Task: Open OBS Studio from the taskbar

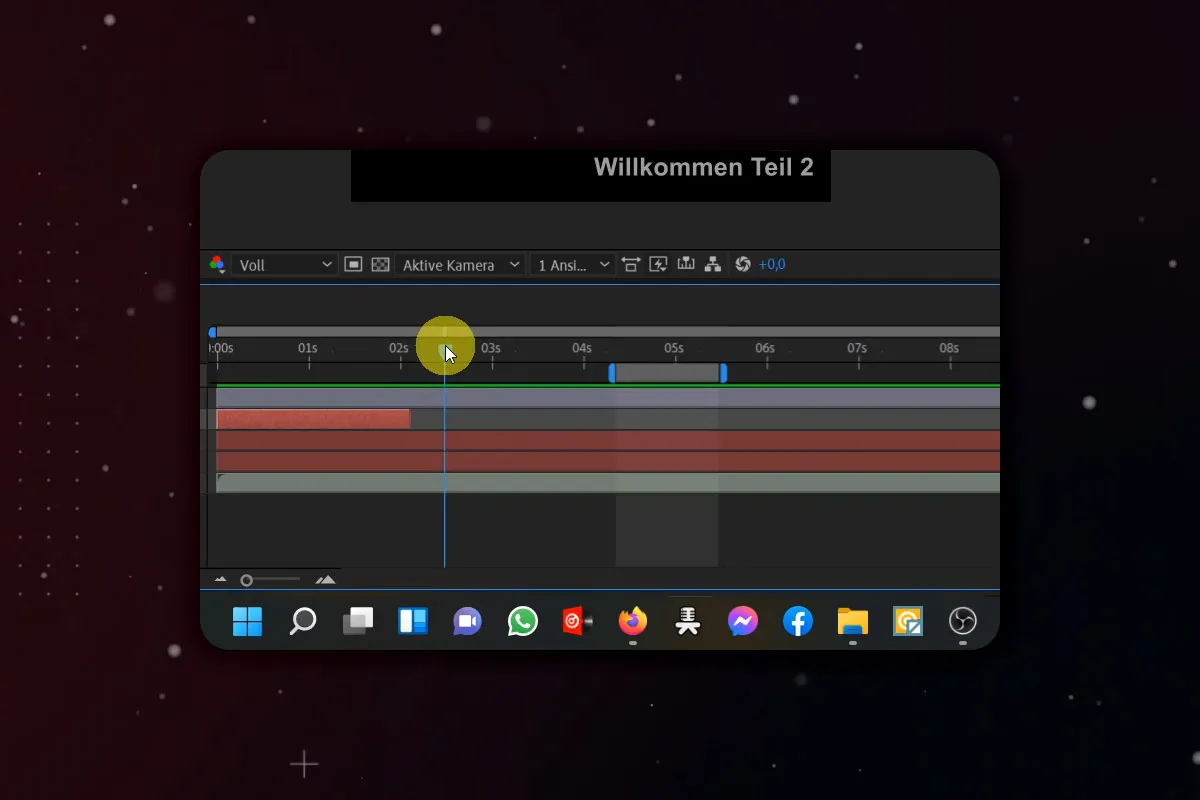Action: 962,622
